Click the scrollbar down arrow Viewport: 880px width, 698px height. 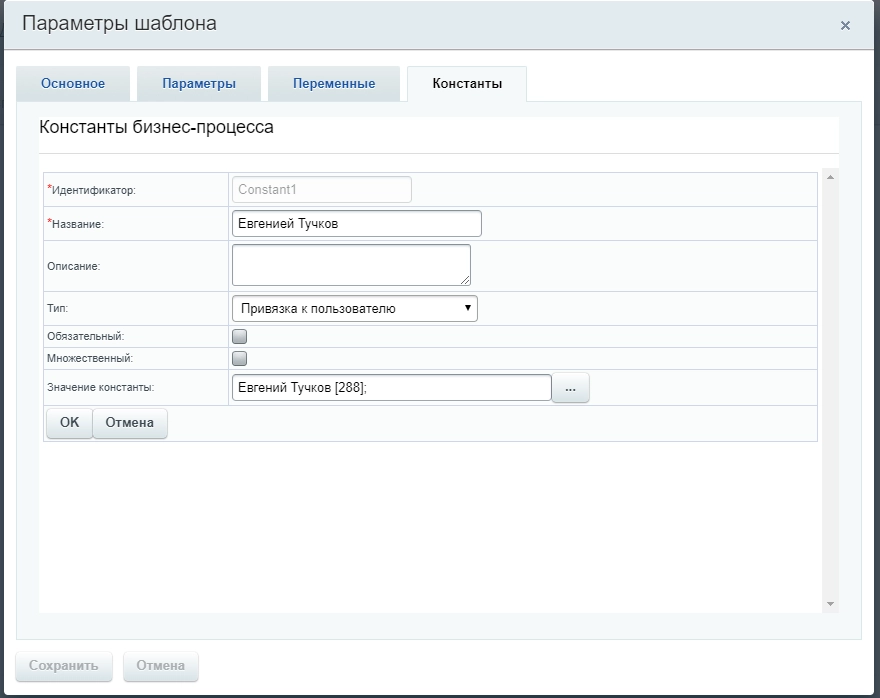[830, 604]
